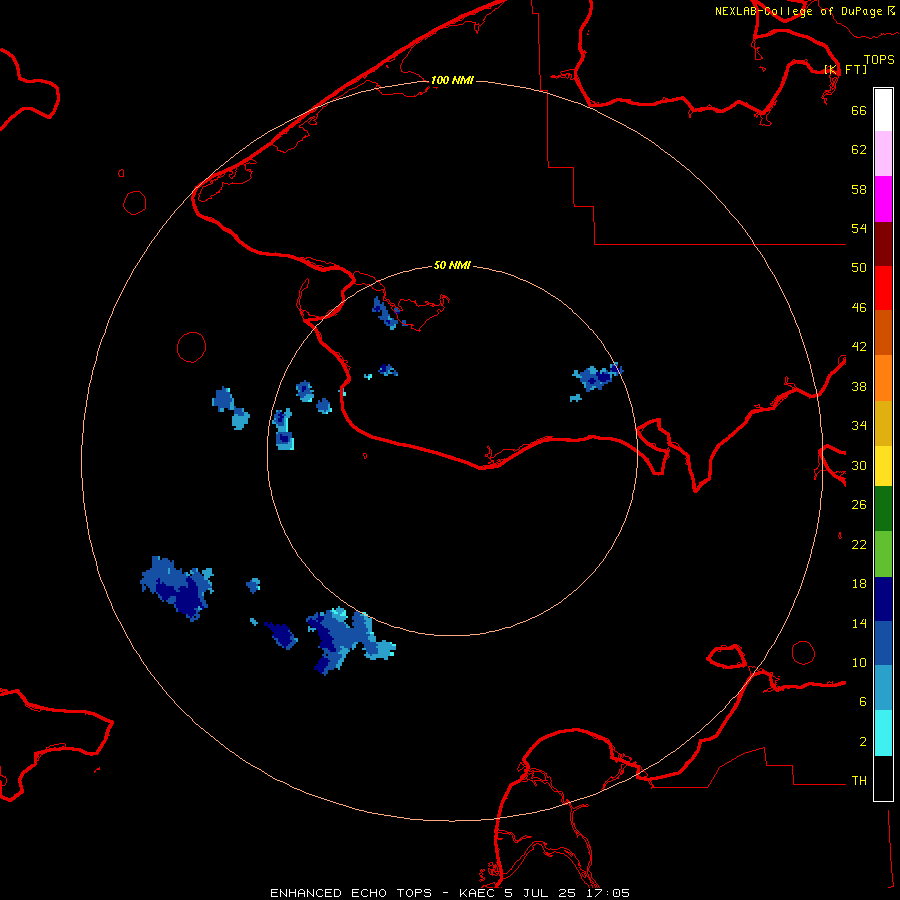Viewport: 900px width, 900px height.
Task: Pick the medium blue legend swatch
Action: coord(883,643)
